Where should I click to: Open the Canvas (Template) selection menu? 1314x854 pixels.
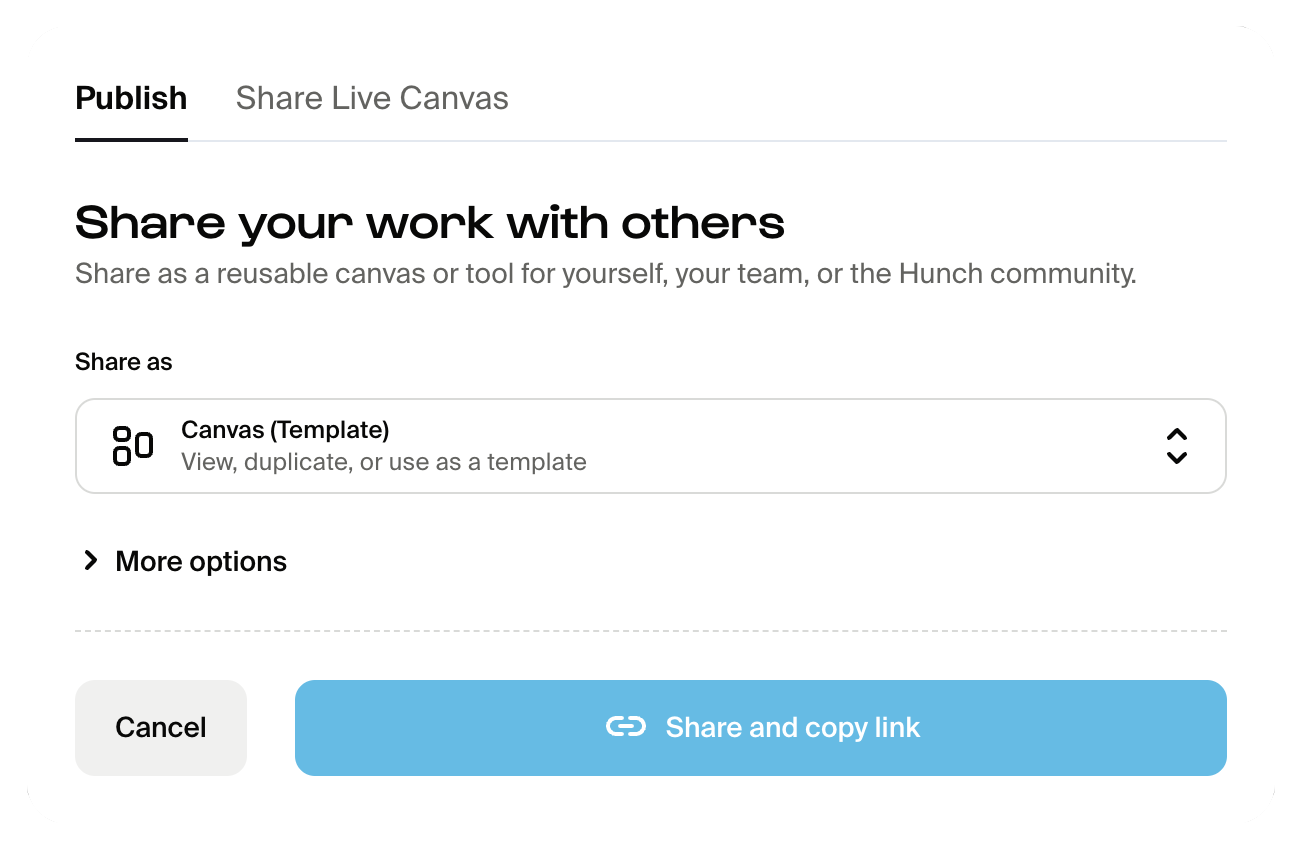coord(650,446)
